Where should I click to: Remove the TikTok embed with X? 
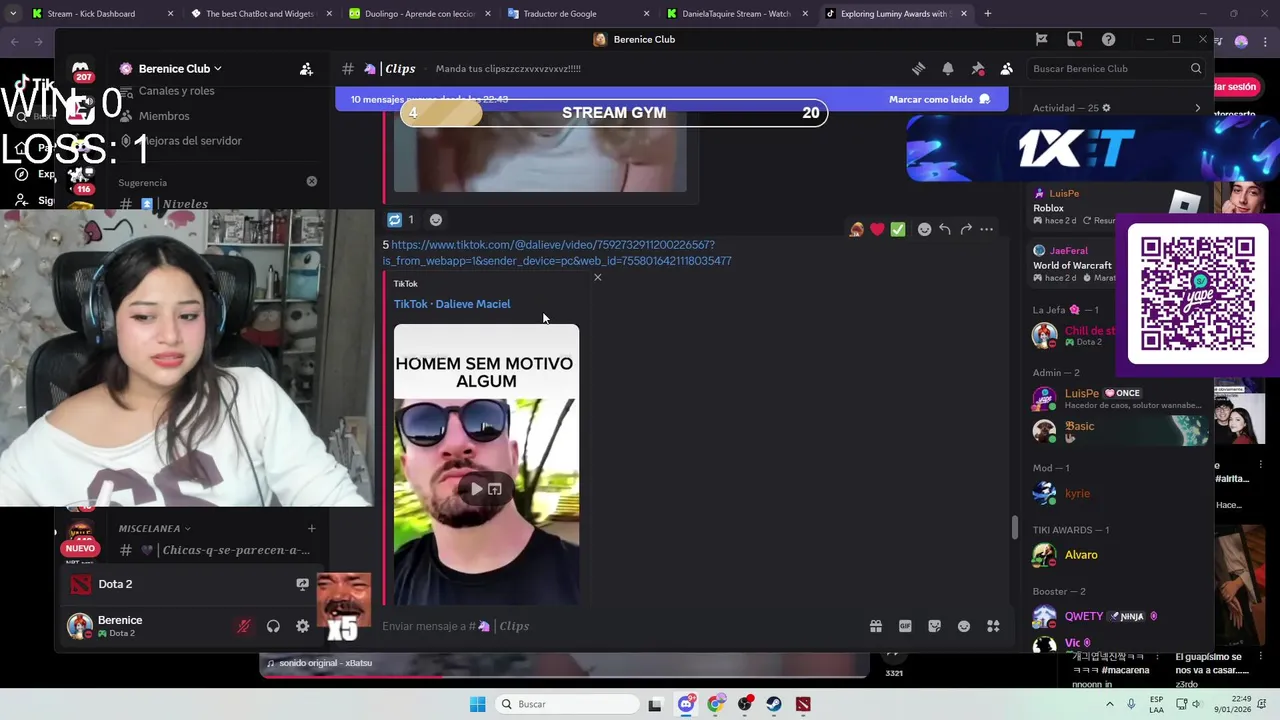[x=598, y=277]
